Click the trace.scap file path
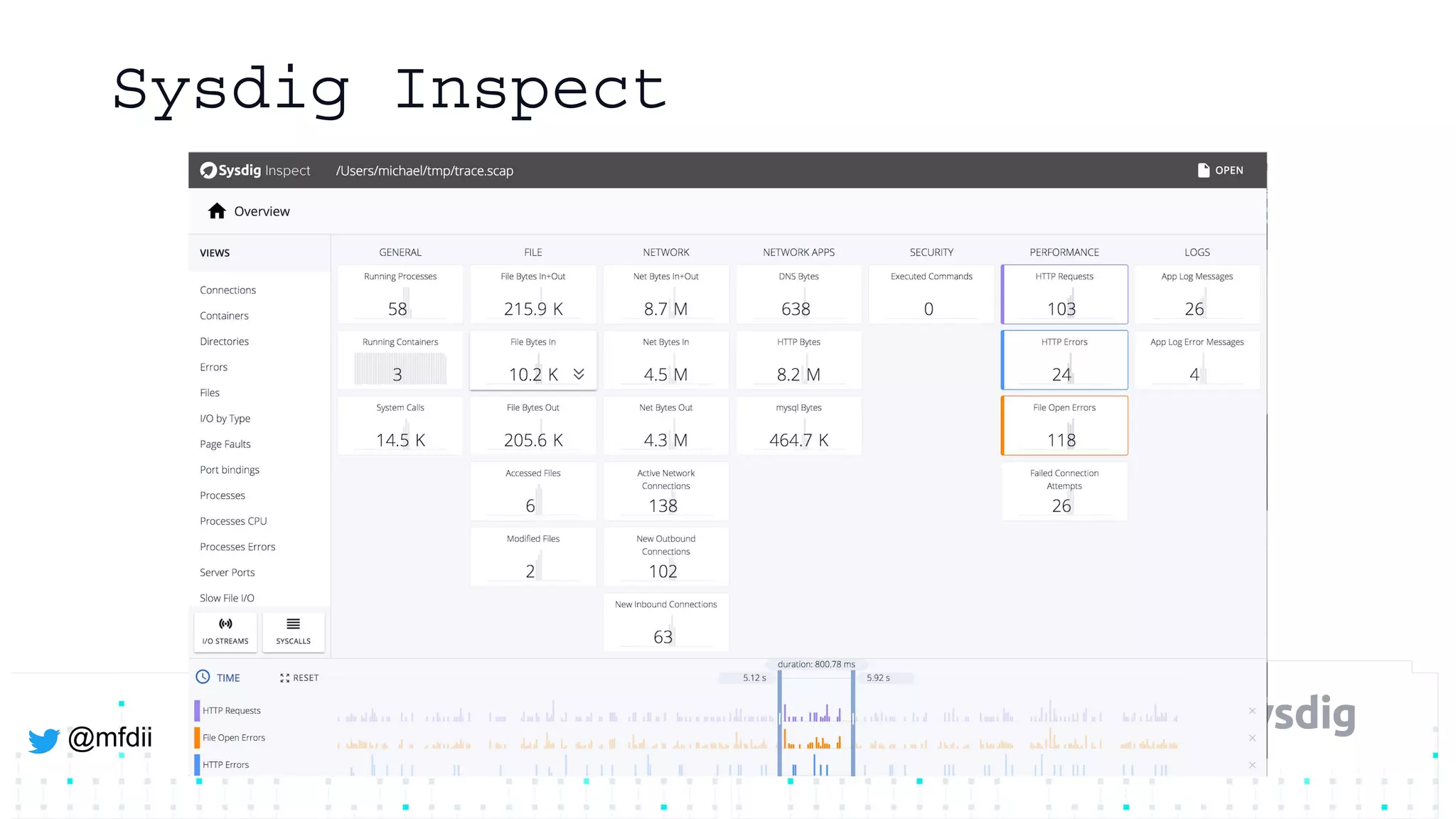1456x819 pixels. pos(424,171)
